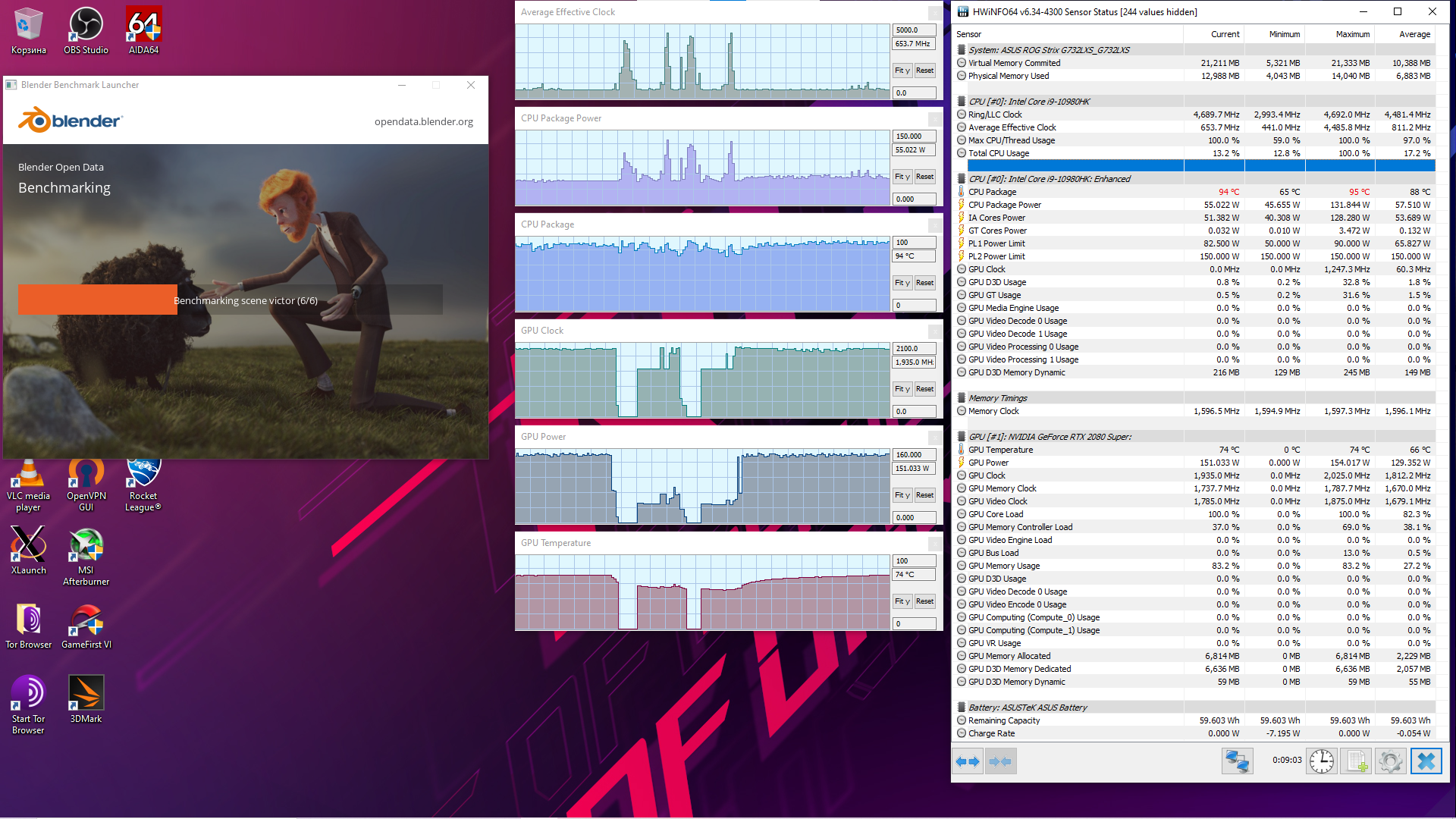Click Reset on GPU Temperature graph
This screenshot has width=1456, height=819.
[924, 601]
